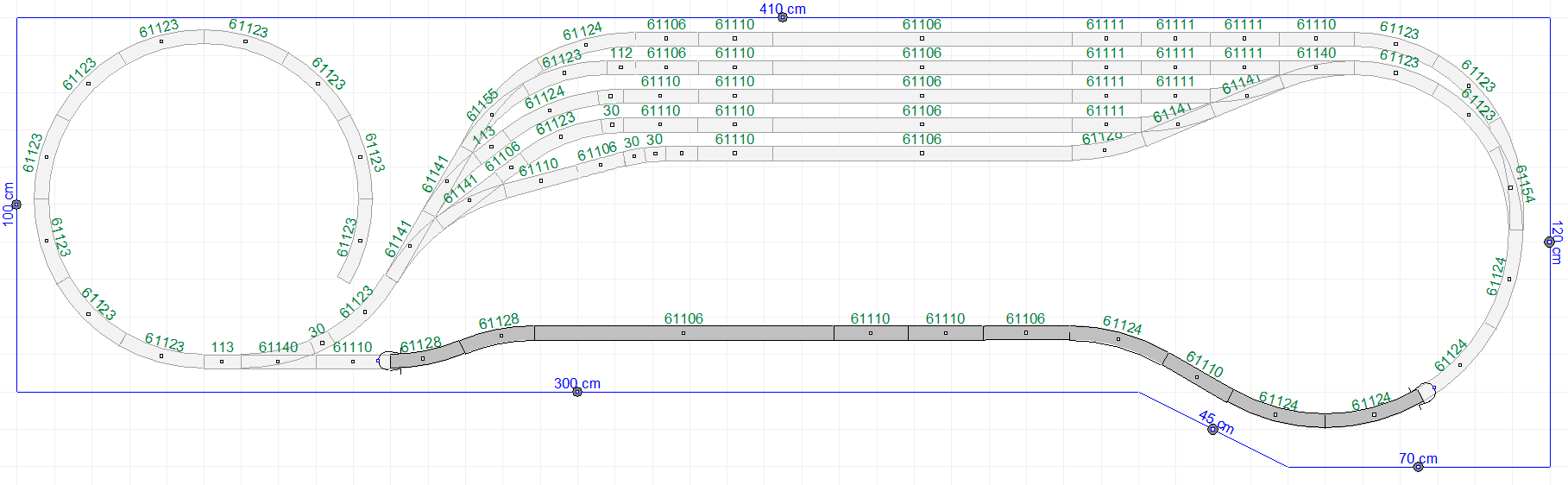Click the 410 cm dimension handle
The width and height of the screenshot is (1568, 485).
point(782,17)
